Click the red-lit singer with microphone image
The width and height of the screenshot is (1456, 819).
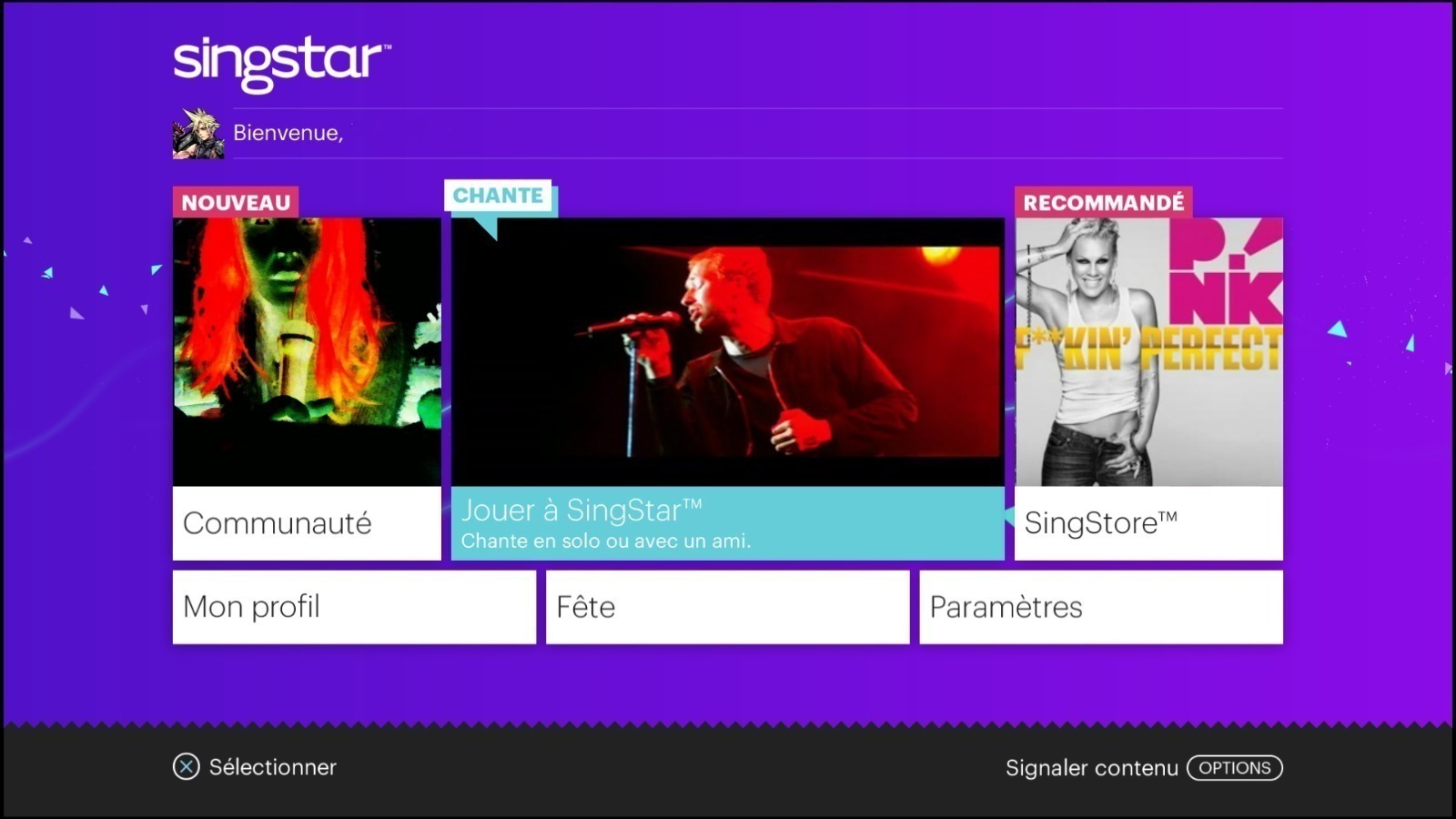[728, 352]
